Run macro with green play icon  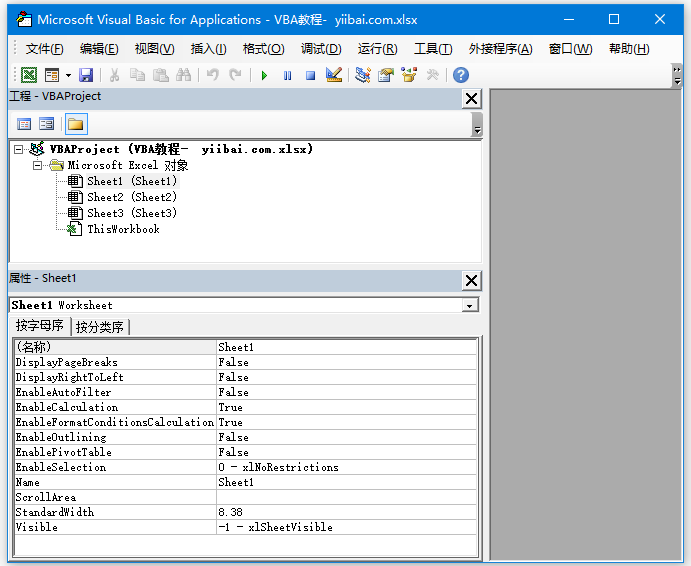tap(264, 75)
